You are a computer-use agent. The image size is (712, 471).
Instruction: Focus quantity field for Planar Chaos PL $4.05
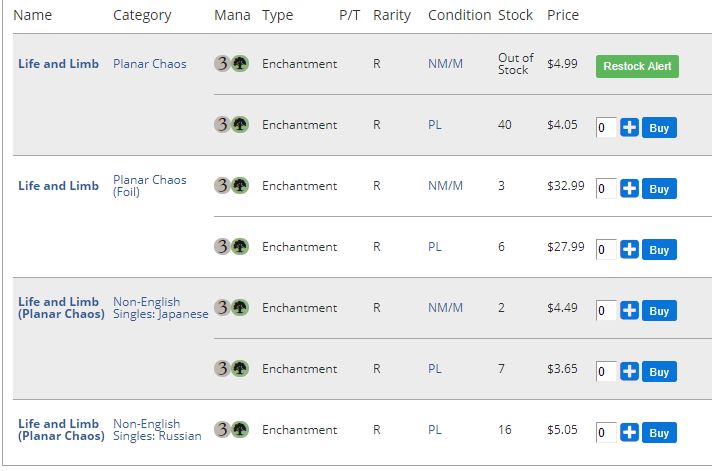click(606, 128)
